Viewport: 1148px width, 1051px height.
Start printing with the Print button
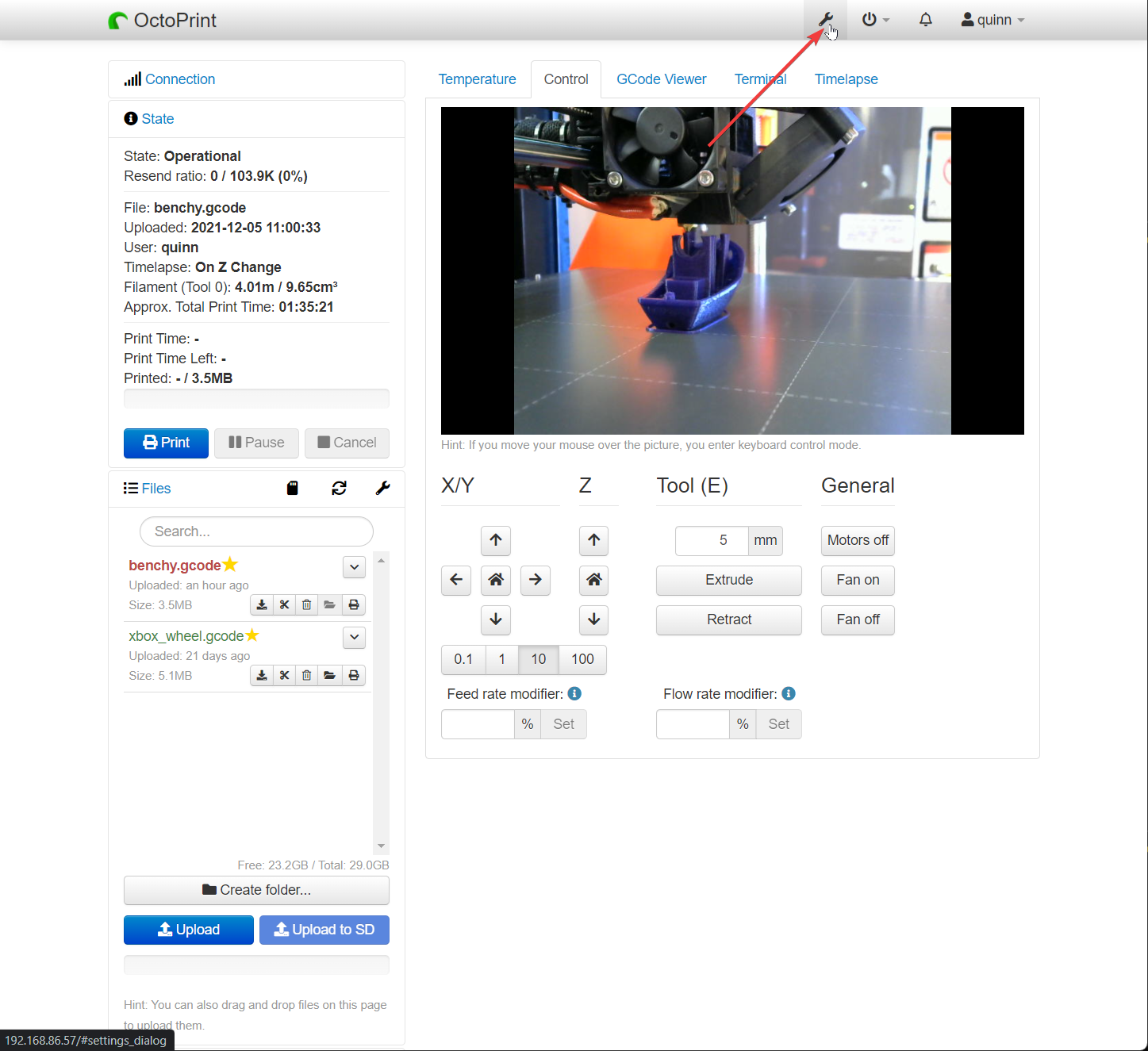pyautogui.click(x=166, y=443)
